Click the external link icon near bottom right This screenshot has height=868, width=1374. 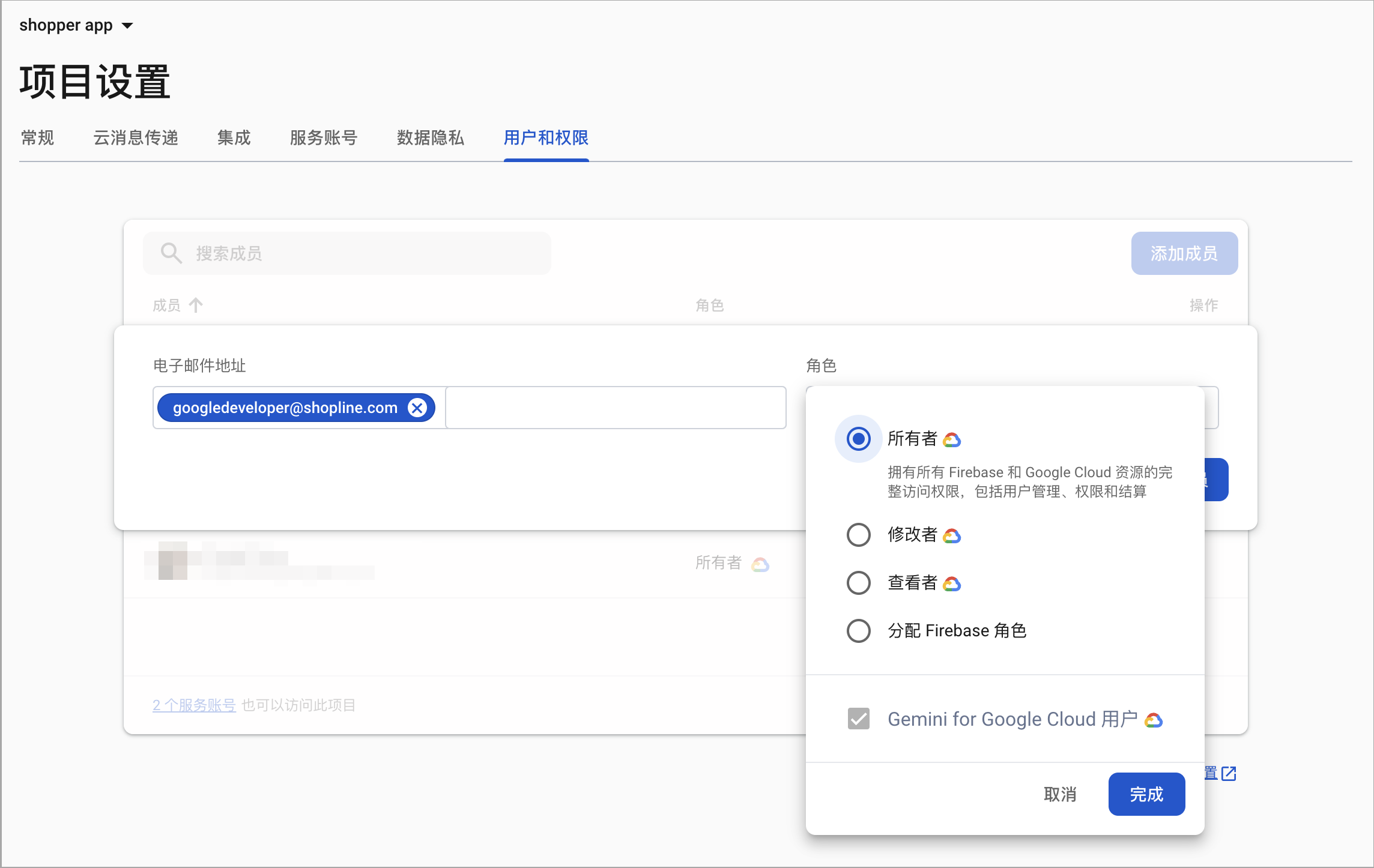[x=1229, y=773]
